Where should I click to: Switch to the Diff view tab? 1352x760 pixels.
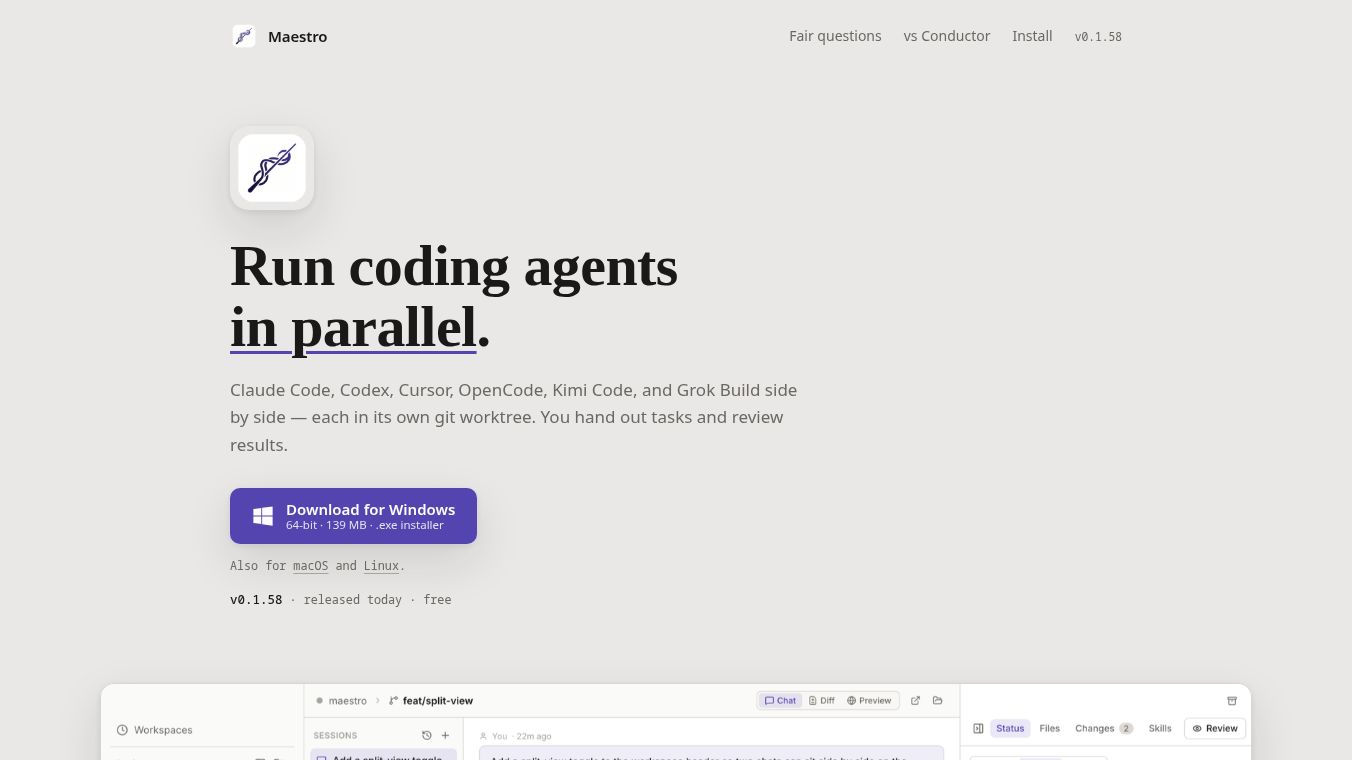tap(822, 701)
